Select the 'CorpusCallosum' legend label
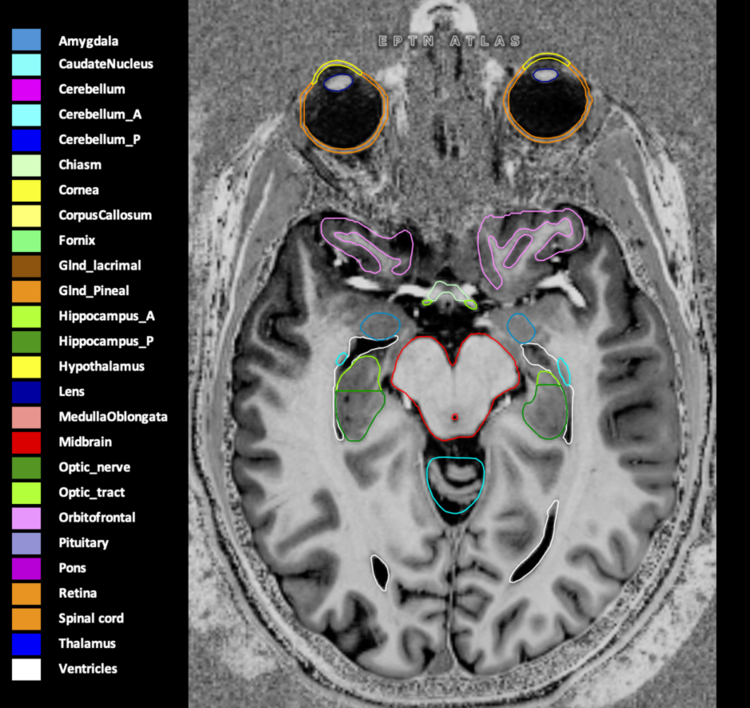 (105, 216)
